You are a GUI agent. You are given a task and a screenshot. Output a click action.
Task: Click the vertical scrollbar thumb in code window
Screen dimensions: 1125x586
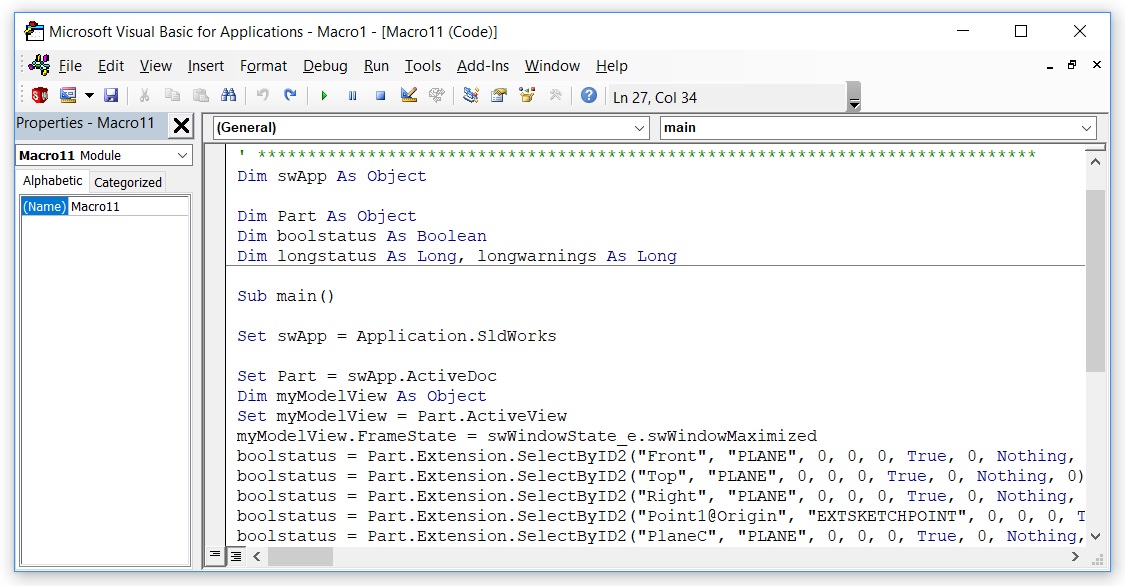click(1095, 280)
